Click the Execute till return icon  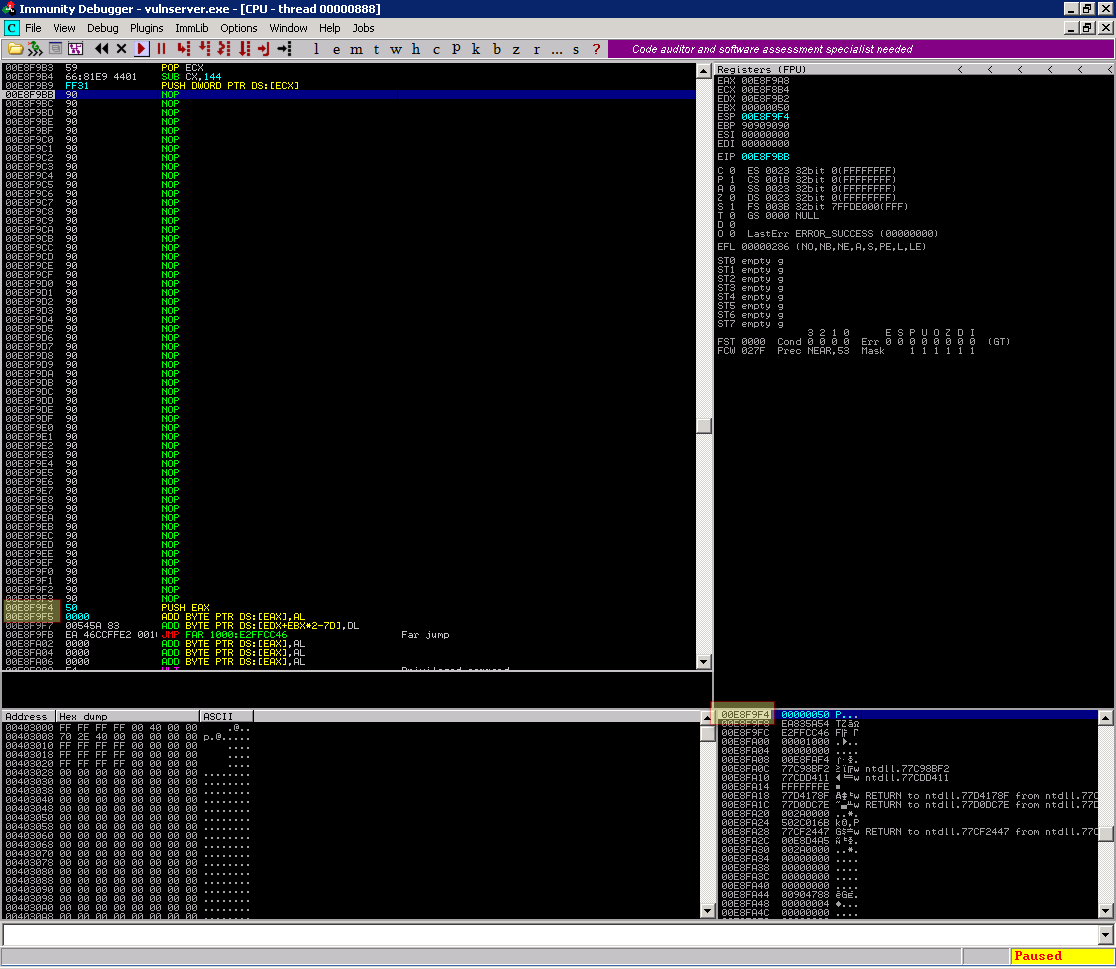click(264, 49)
